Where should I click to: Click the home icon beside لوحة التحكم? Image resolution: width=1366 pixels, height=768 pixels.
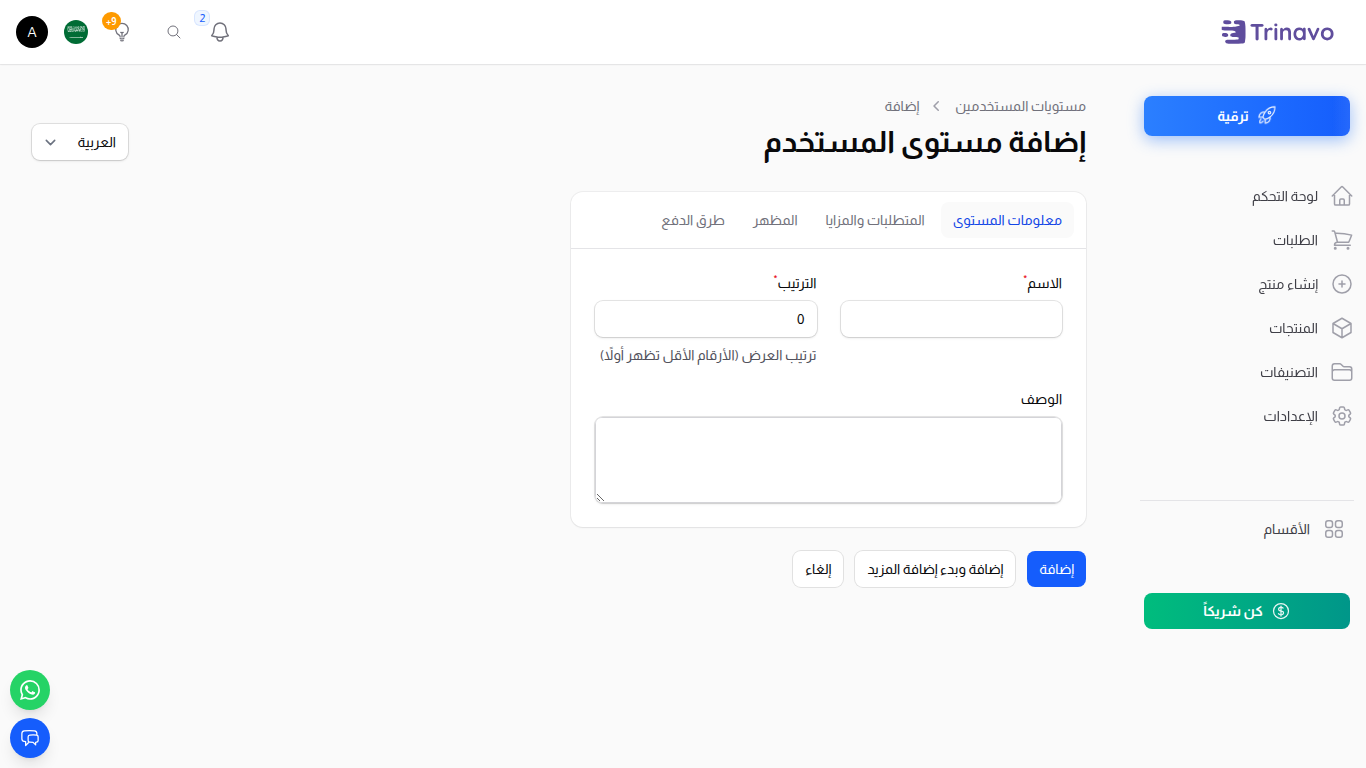(1342, 196)
